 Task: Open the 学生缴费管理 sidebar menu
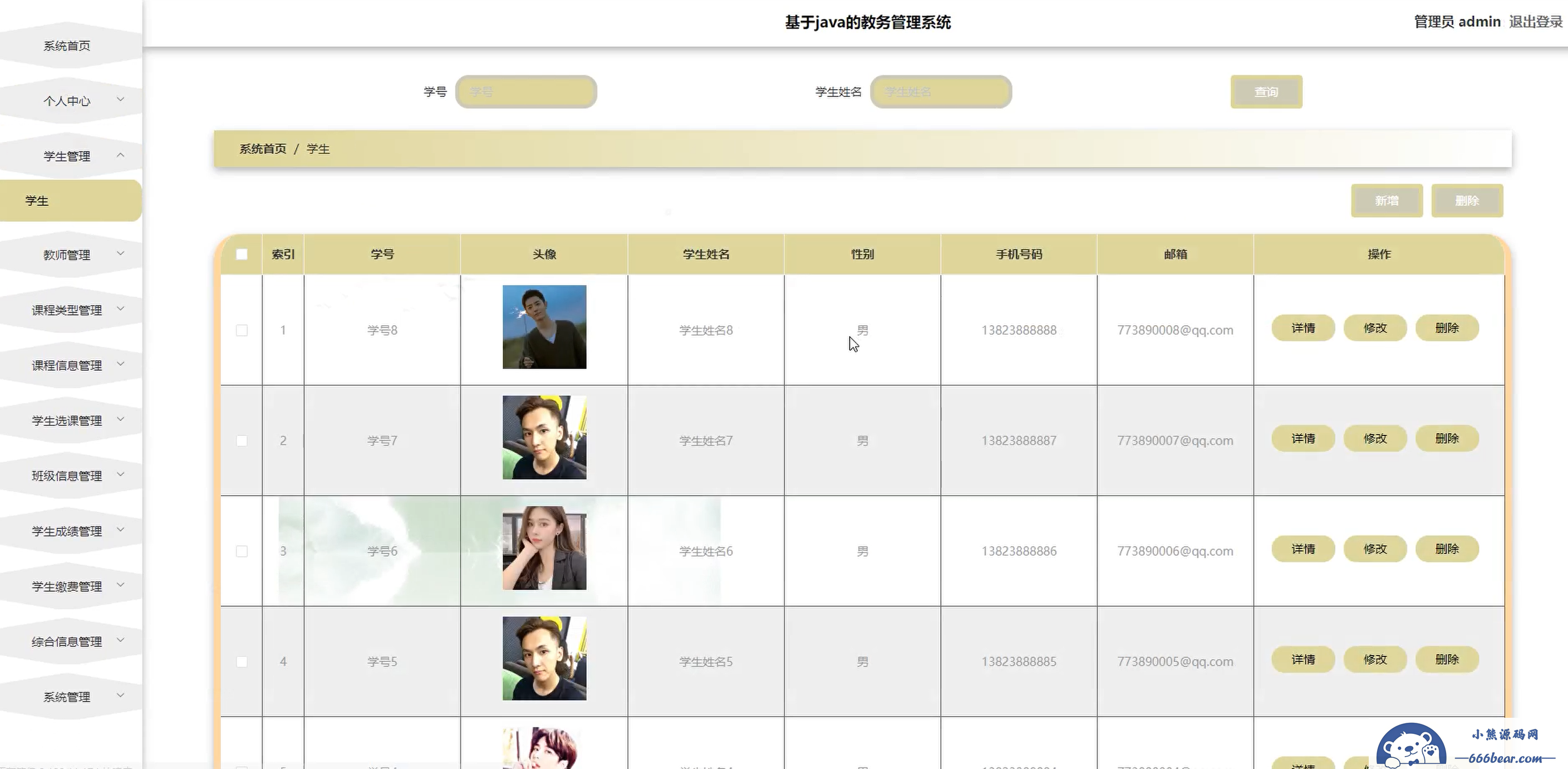[x=67, y=586]
